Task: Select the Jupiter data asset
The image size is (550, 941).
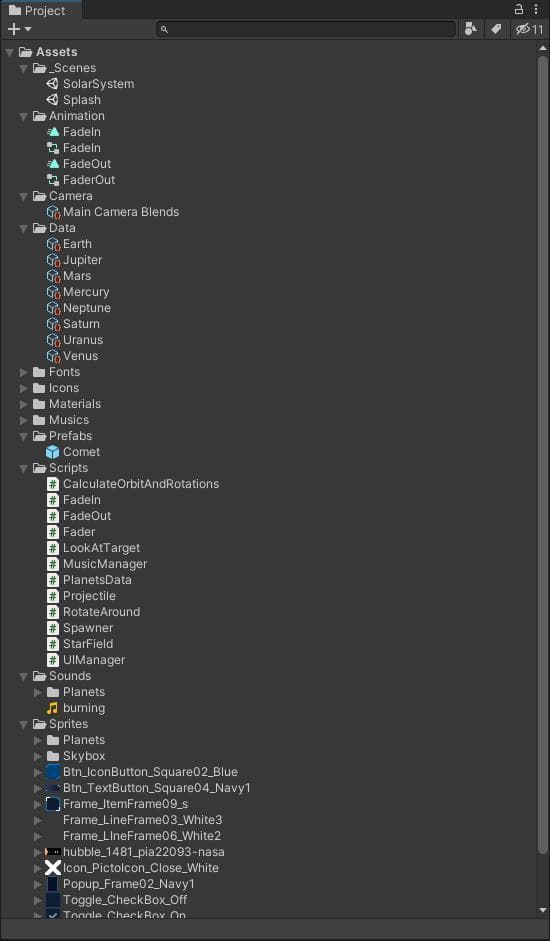Action: (x=74, y=260)
